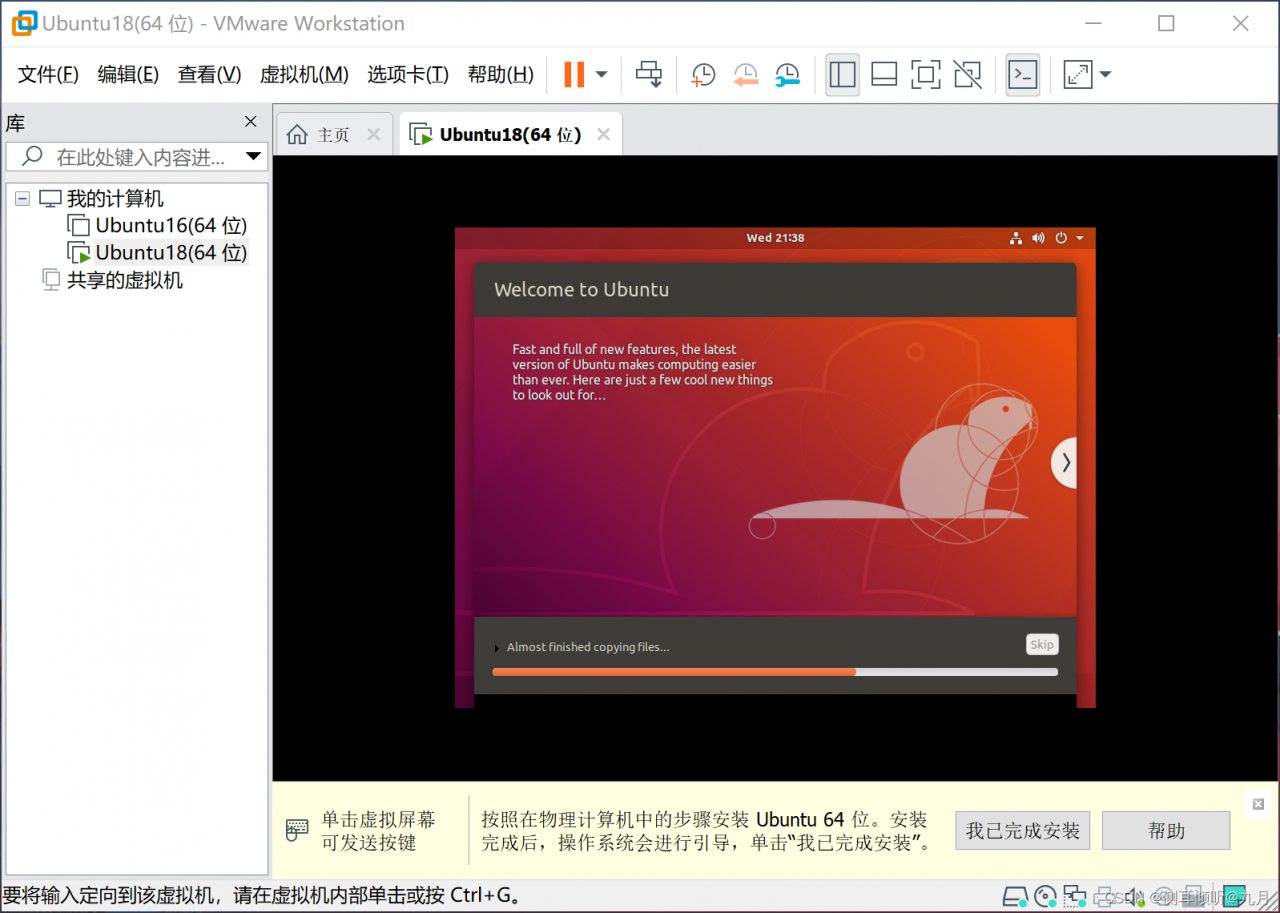Open the Ubuntu power menu icon
This screenshot has width=1280, height=913.
1061,238
